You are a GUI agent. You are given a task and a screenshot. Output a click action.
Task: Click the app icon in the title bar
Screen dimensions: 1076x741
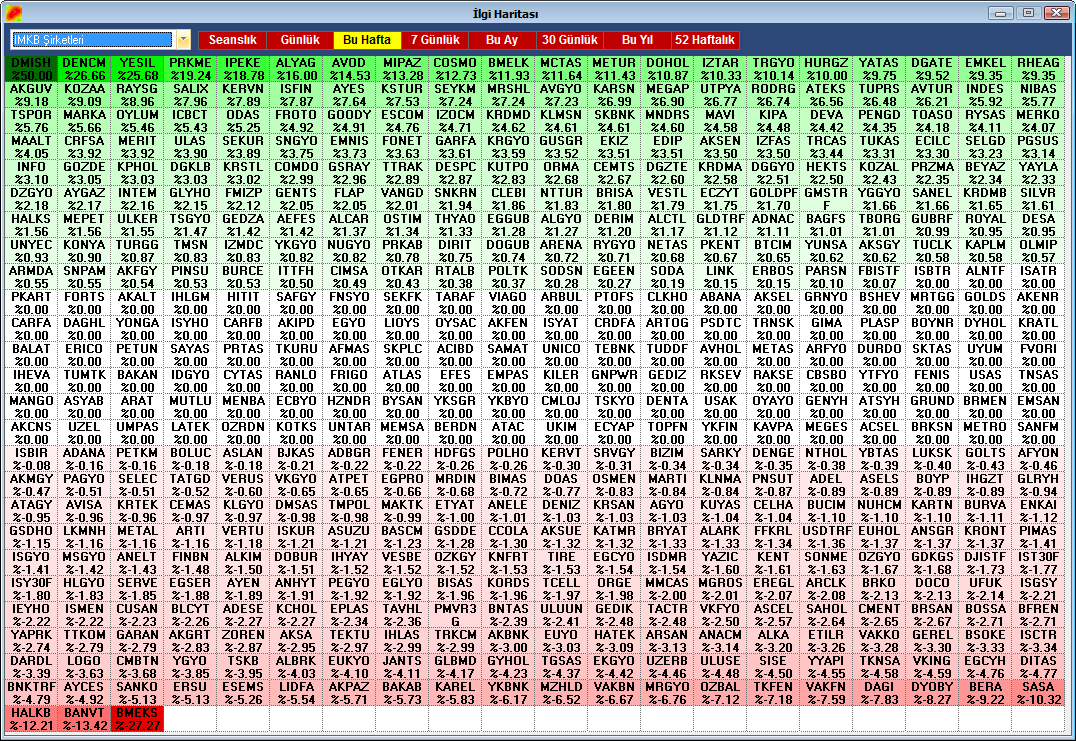14,13
